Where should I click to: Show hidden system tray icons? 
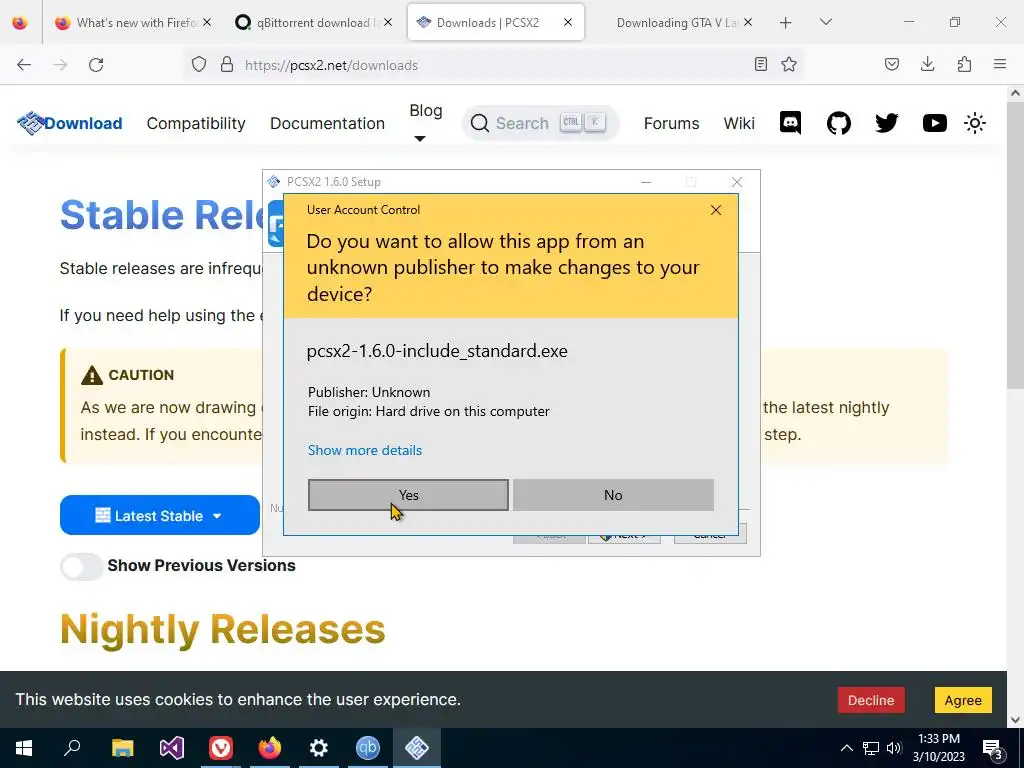click(x=846, y=748)
